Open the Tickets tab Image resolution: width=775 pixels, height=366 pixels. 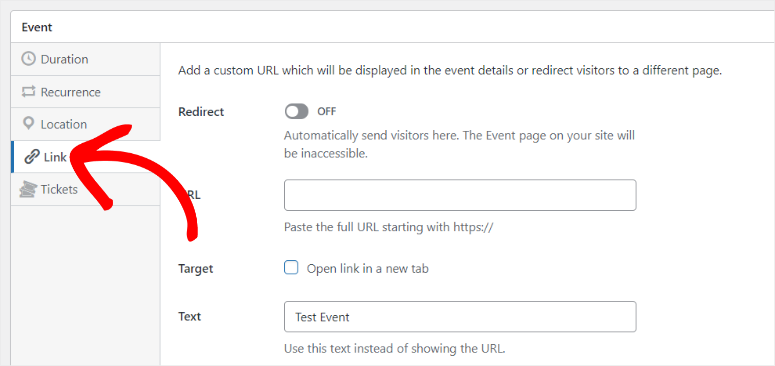click(86, 189)
